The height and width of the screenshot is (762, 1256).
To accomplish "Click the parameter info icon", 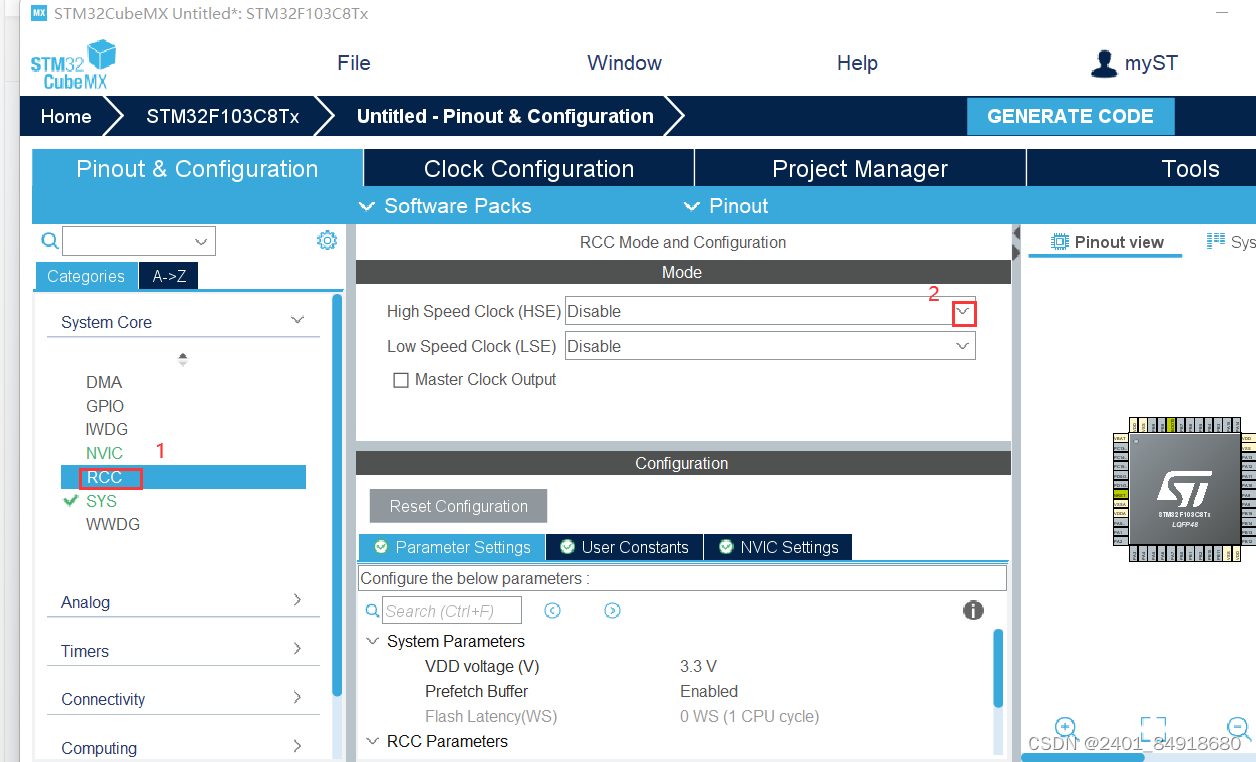I will point(973,610).
